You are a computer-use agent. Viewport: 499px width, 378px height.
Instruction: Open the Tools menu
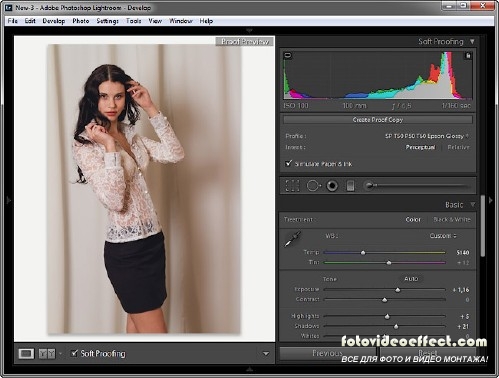pyautogui.click(x=134, y=21)
